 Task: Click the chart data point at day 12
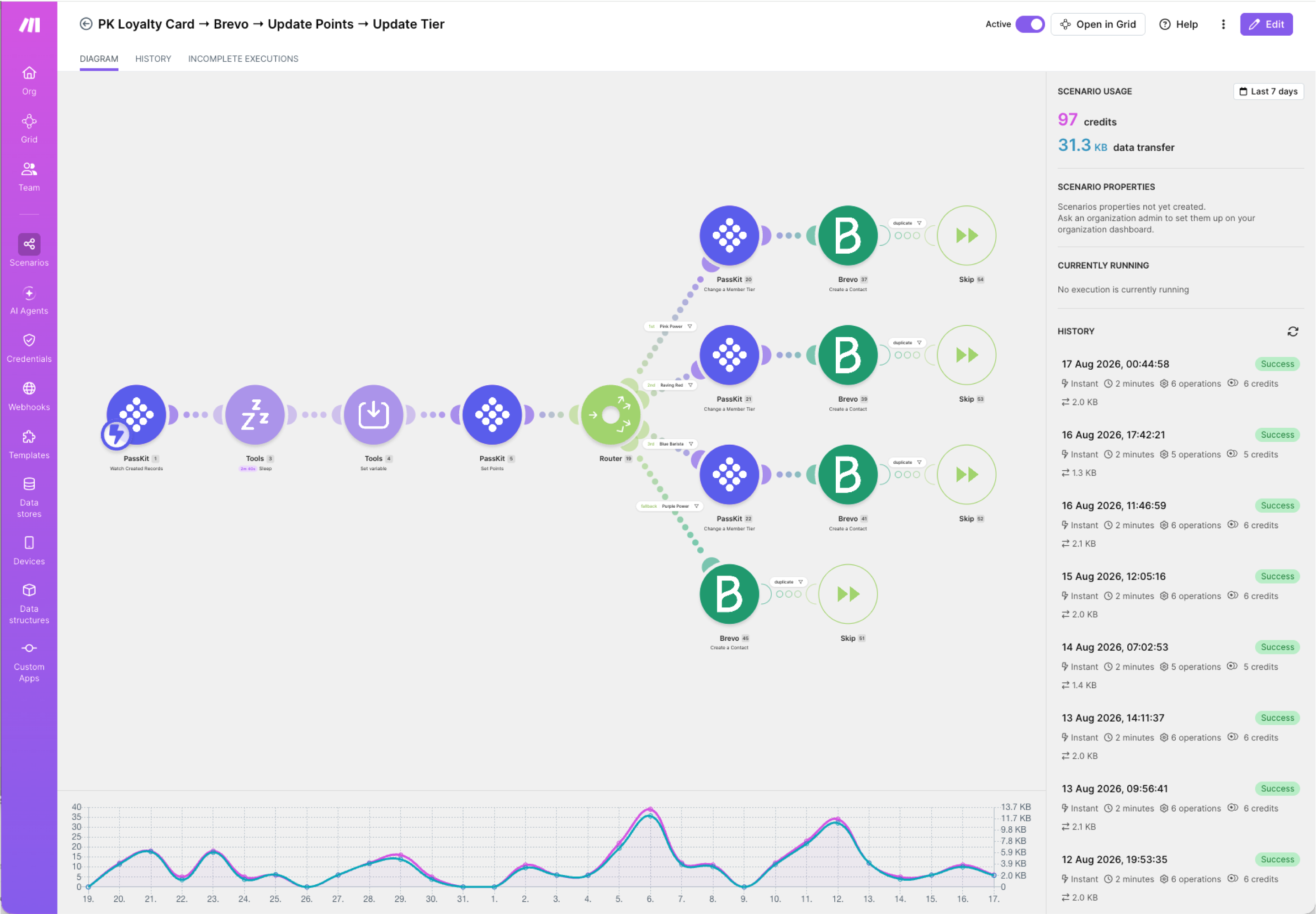(x=837, y=820)
